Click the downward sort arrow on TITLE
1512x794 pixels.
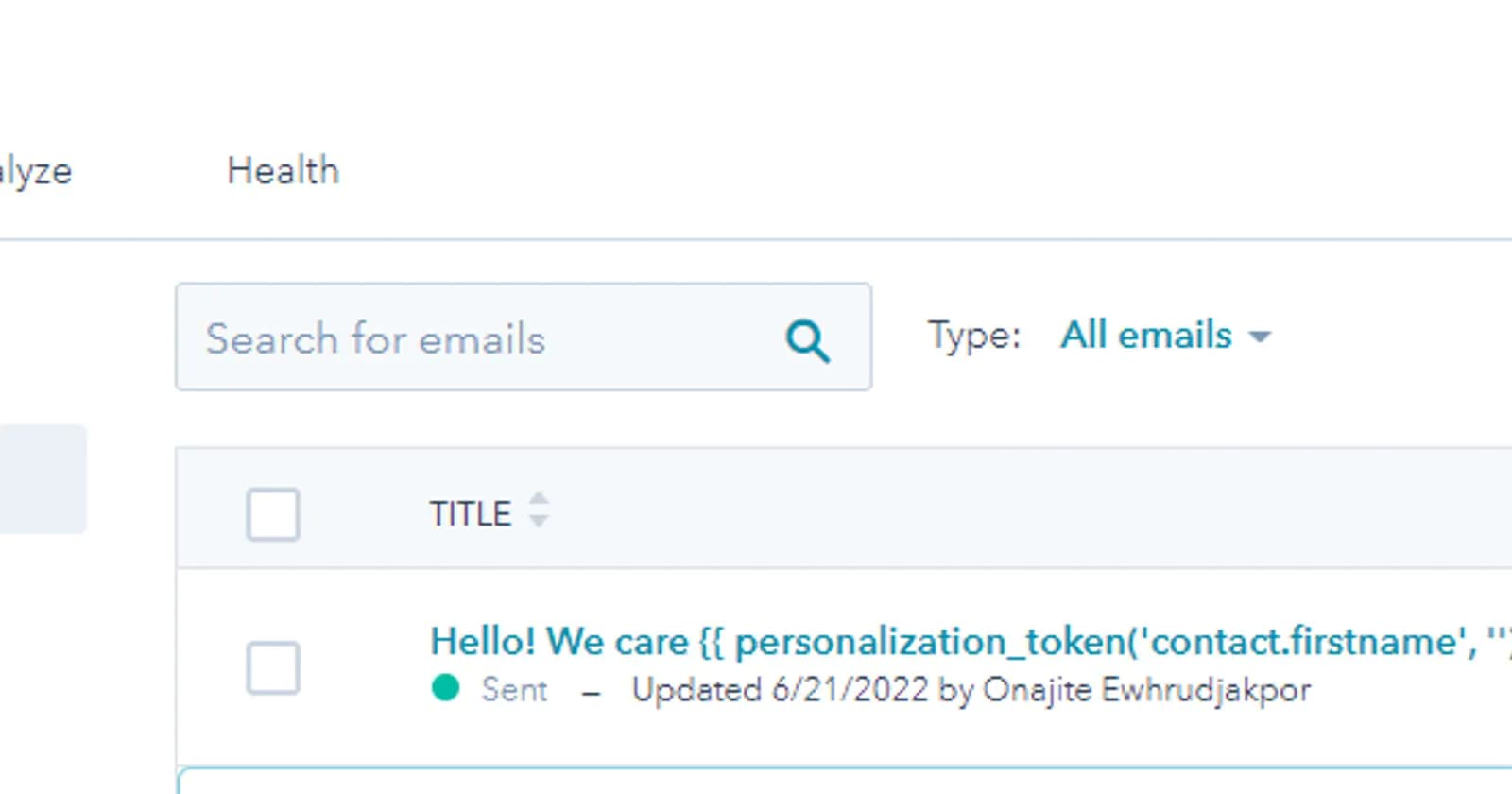pyautogui.click(x=538, y=521)
